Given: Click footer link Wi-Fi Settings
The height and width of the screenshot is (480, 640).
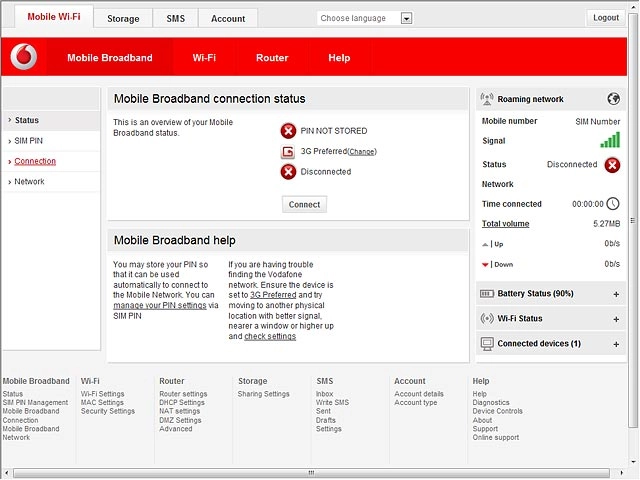Looking at the screenshot, I should pos(102,394).
